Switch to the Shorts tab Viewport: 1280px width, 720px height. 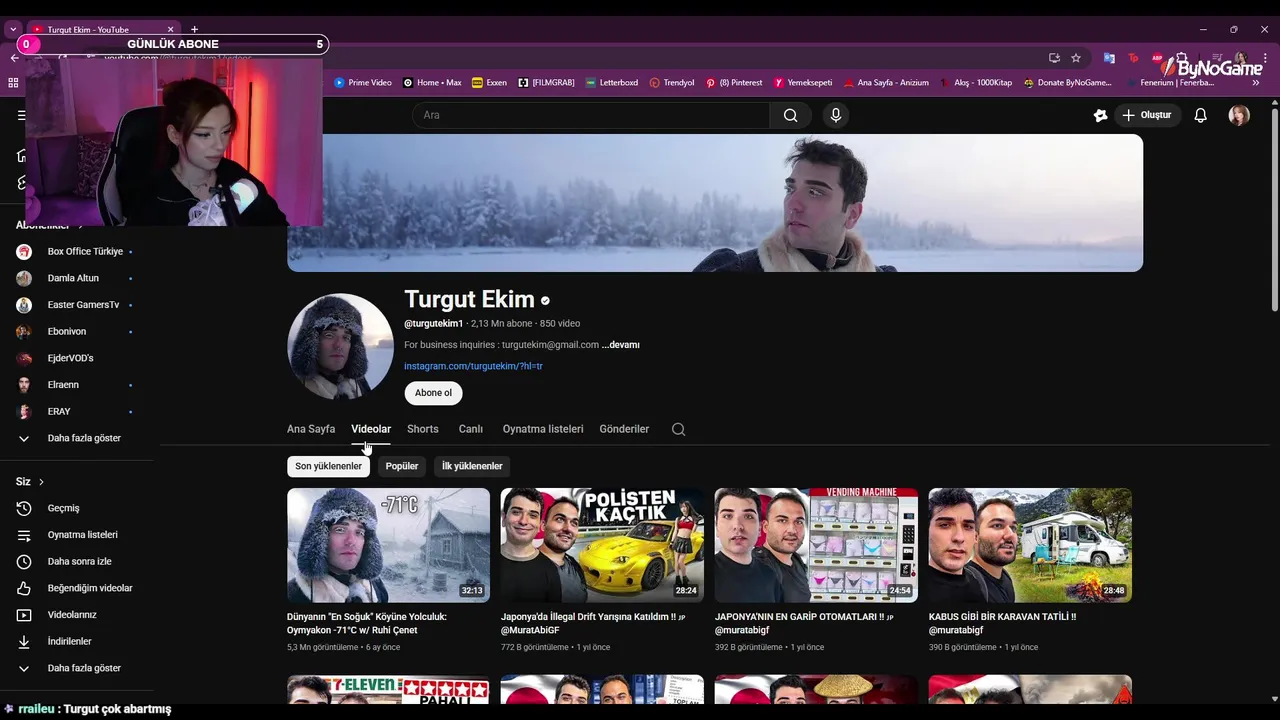(x=423, y=429)
